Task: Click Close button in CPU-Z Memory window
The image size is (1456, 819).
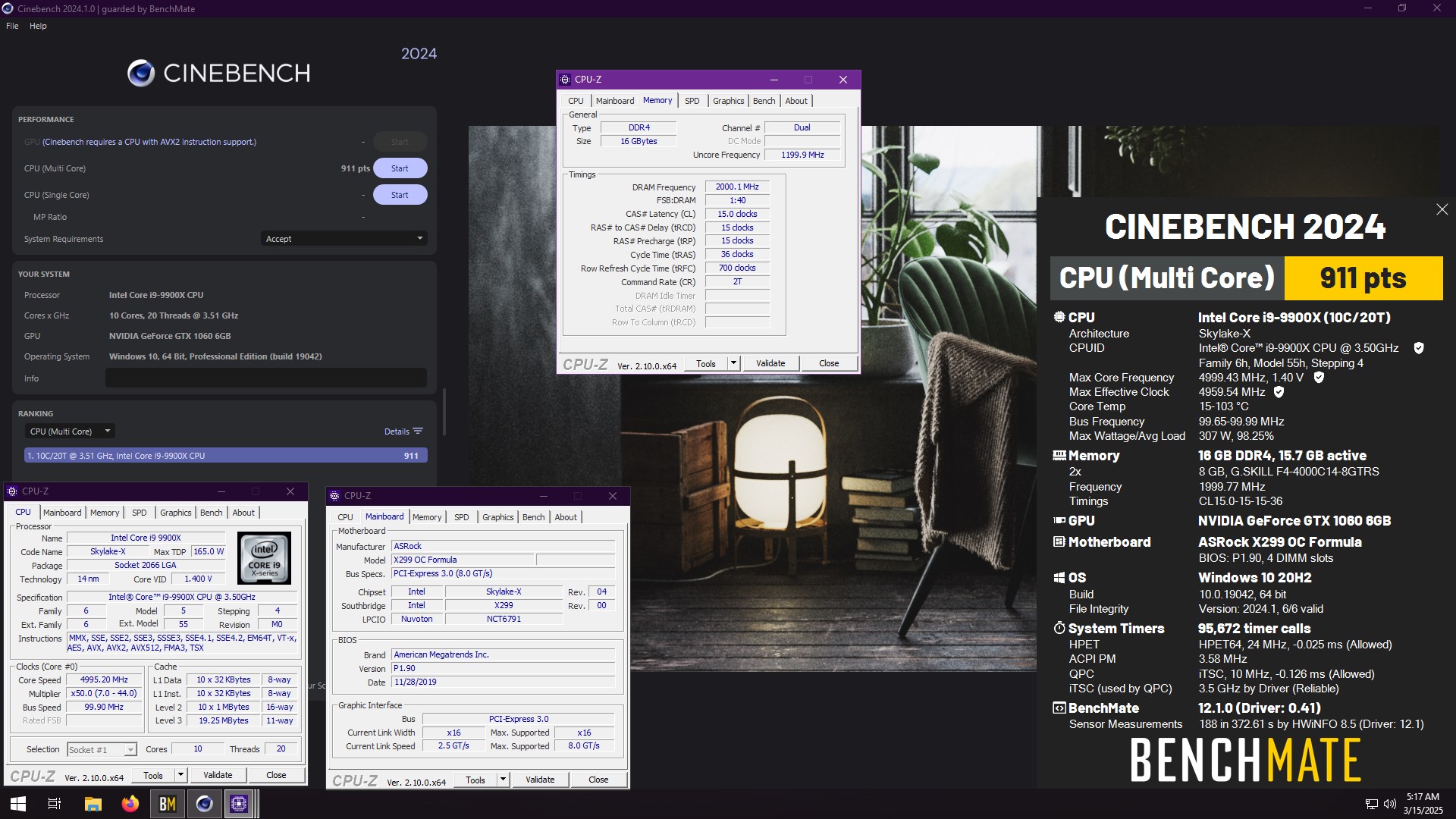Action: [x=829, y=364]
